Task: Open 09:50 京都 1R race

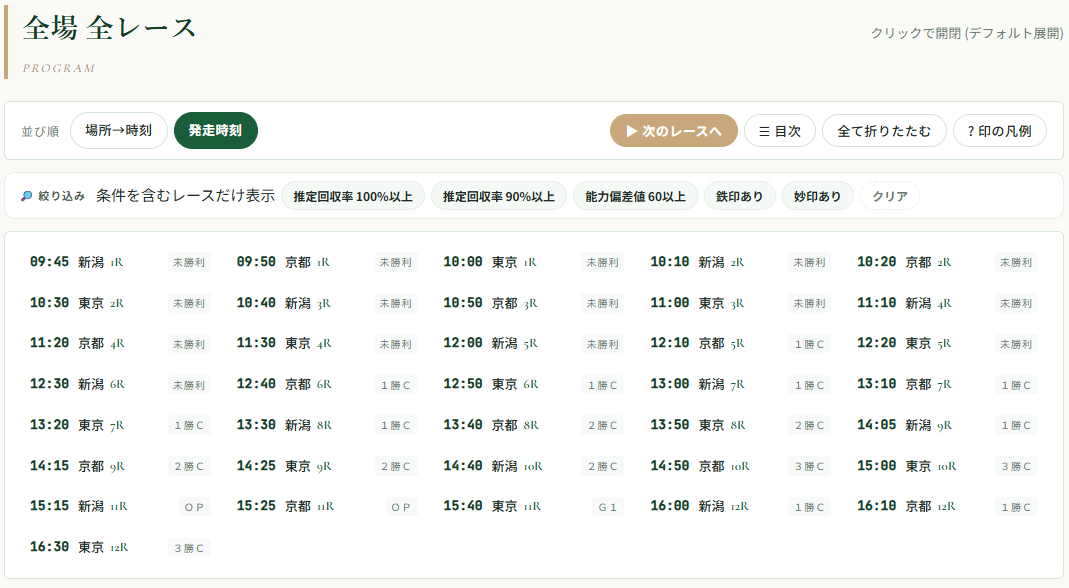Action: [327, 262]
